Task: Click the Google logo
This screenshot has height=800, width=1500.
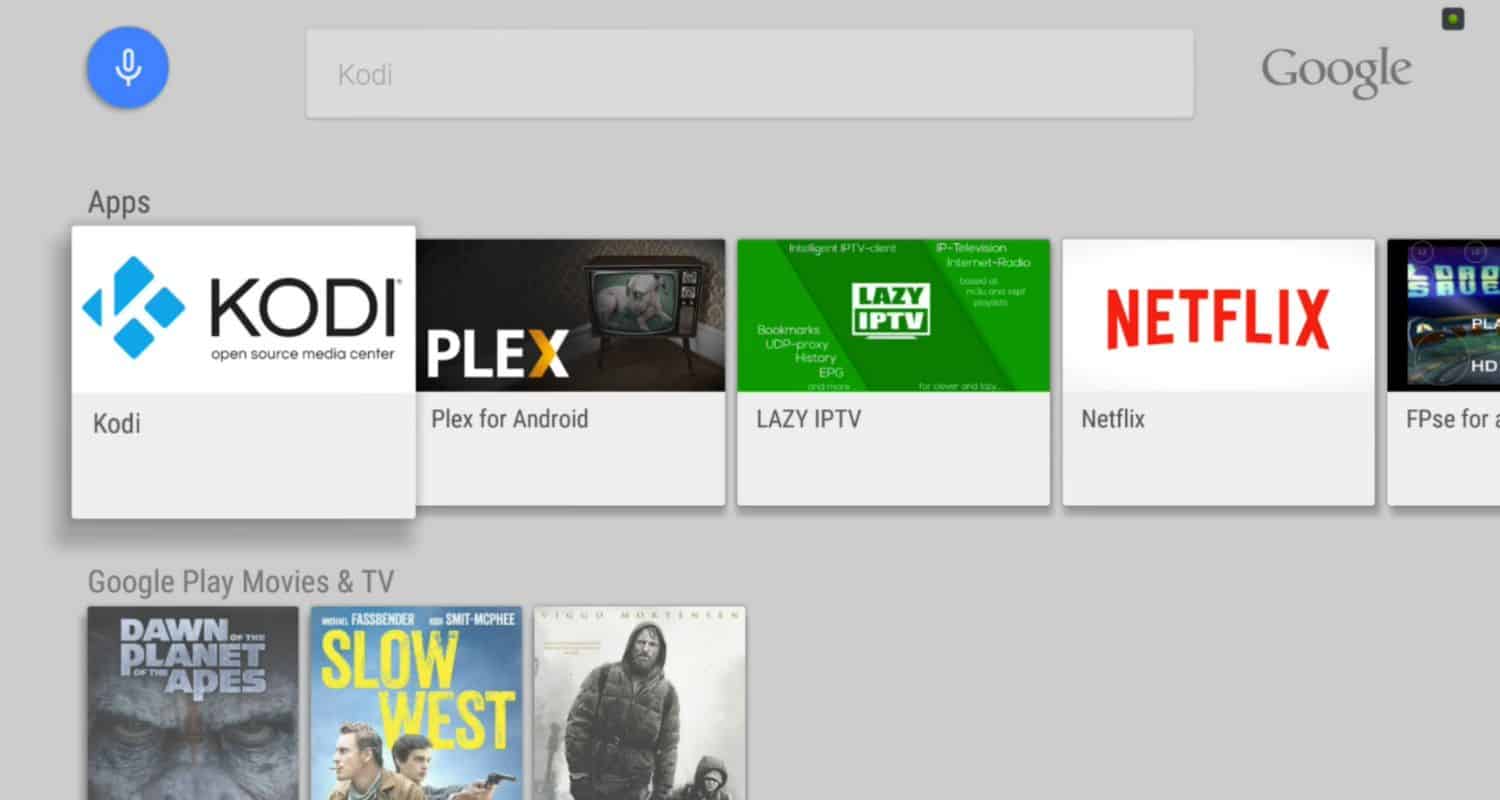Action: 1336,72
